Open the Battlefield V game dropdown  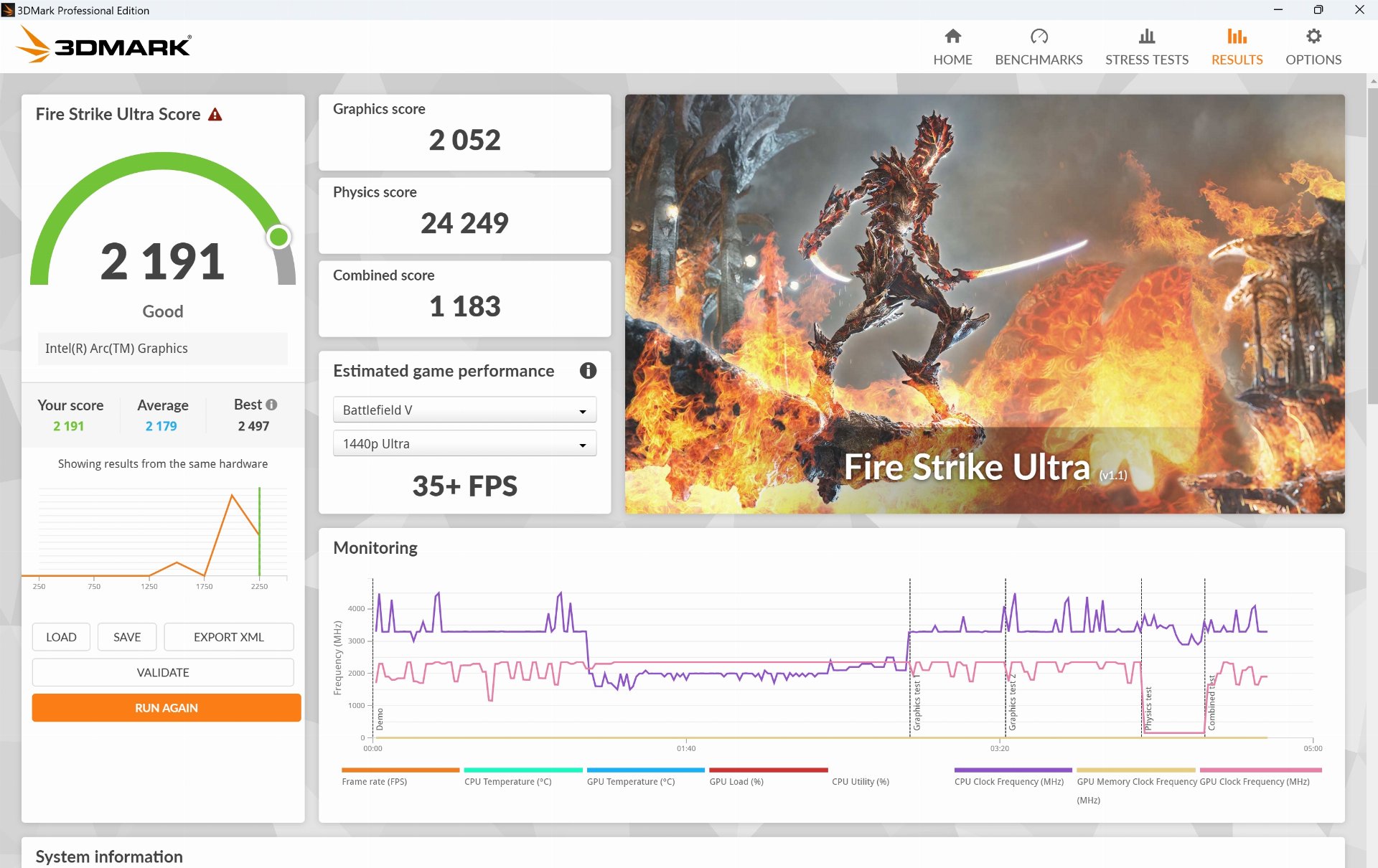464,410
